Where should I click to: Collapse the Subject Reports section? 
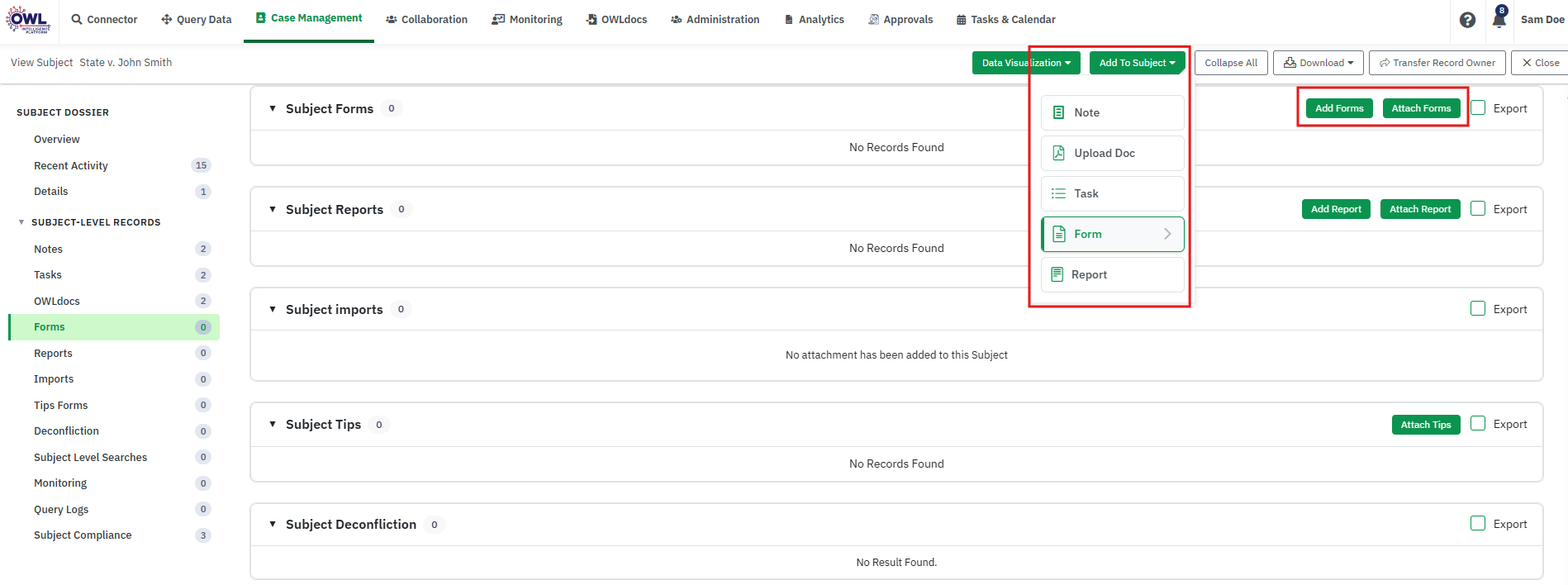click(x=273, y=209)
